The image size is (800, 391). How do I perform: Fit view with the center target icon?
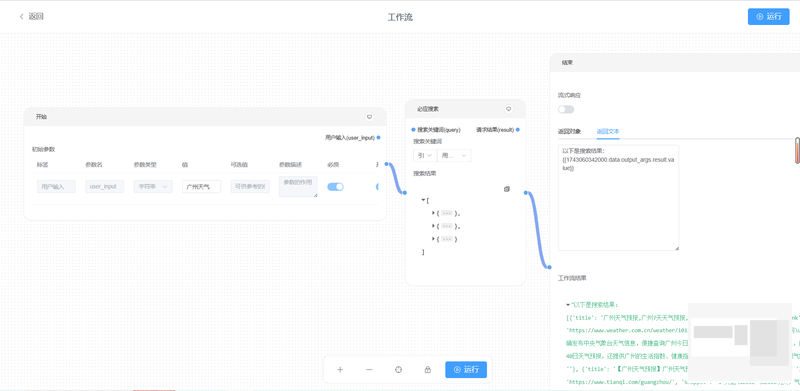tap(398, 370)
